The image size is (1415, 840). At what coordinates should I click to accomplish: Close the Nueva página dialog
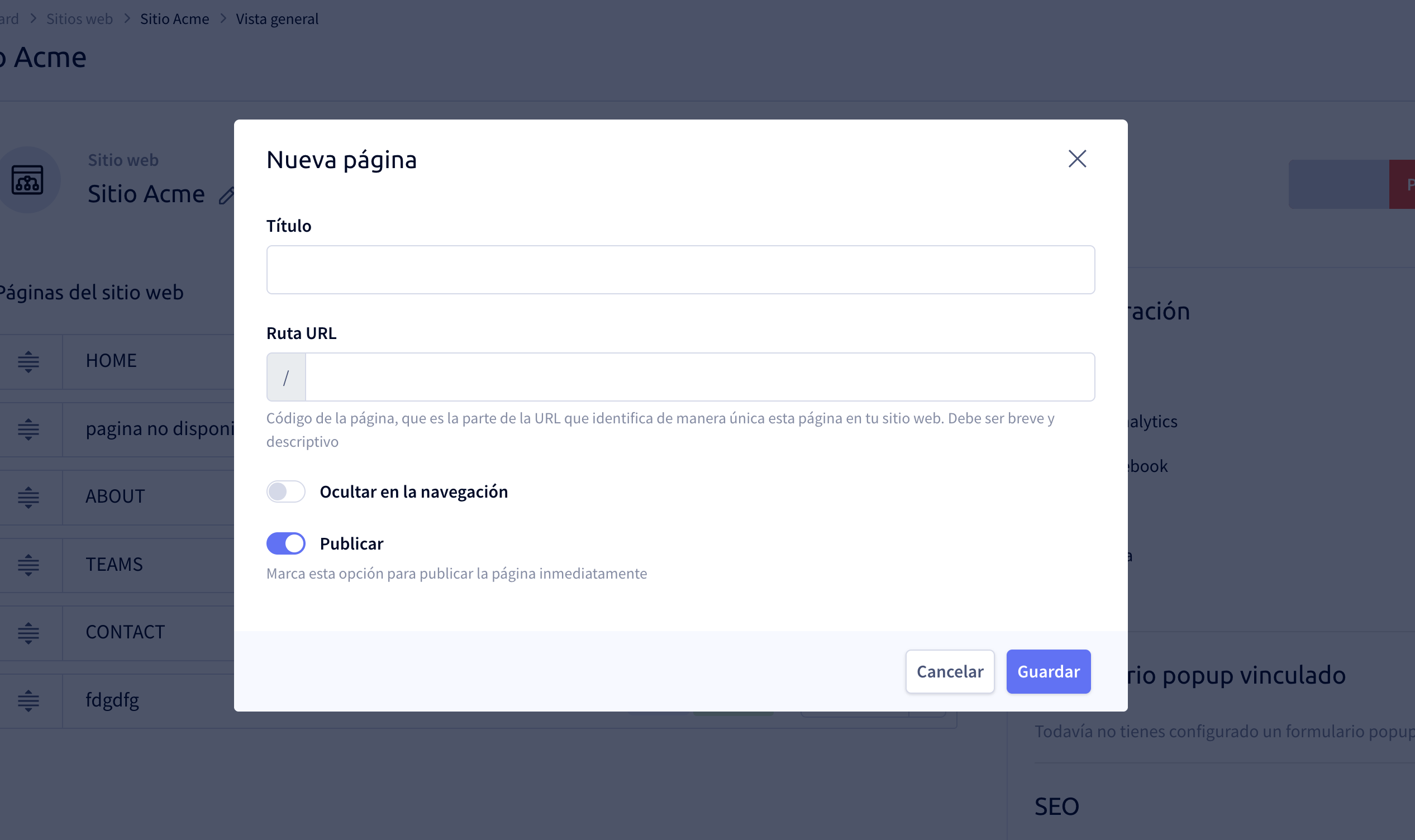click(1077, 159)
